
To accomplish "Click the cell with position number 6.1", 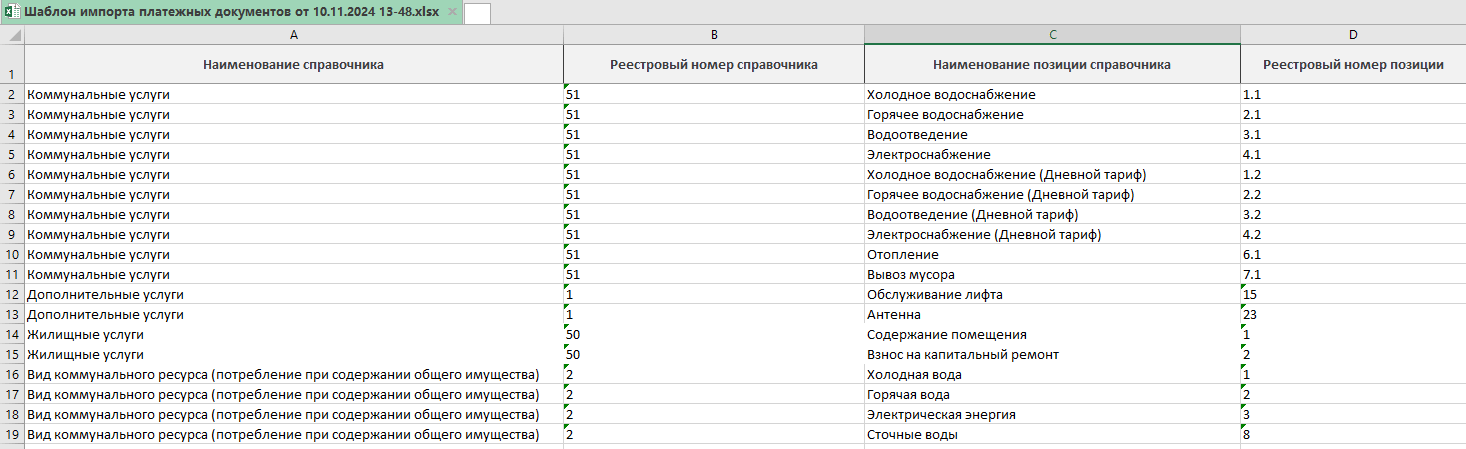I will pos(1352,255).
